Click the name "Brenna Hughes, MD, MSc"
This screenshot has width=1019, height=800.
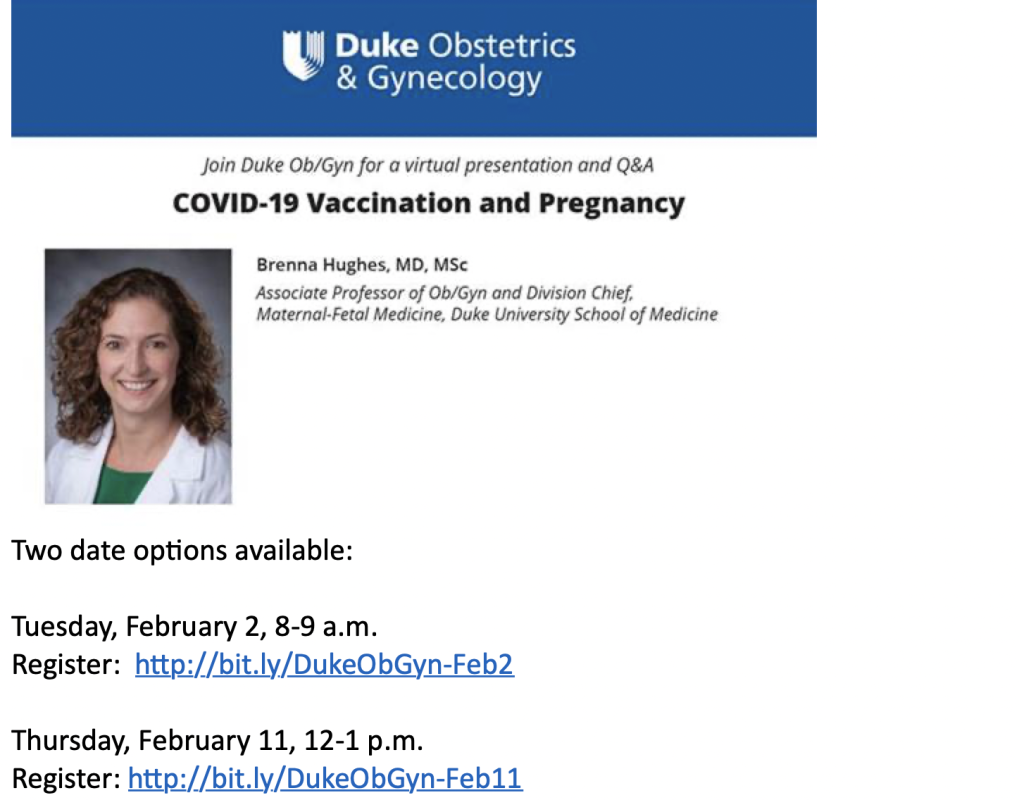(x=362, y=265)
